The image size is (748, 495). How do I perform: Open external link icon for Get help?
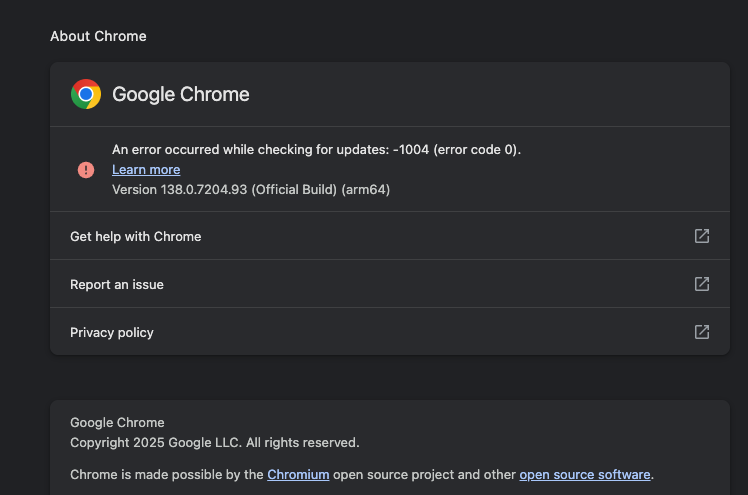[x=702, y=236]
